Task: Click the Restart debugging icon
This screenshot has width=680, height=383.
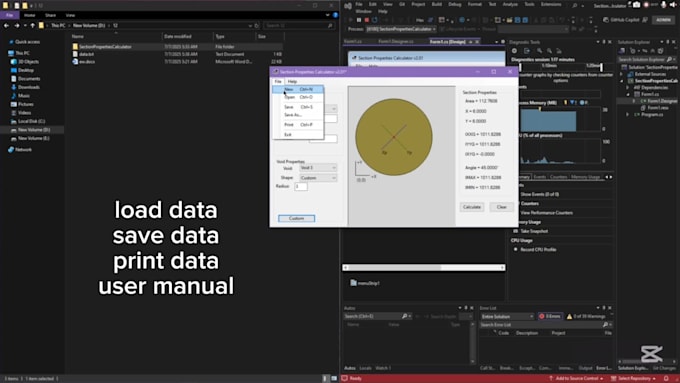Action: pyautogui.click(x=375, y=20)
